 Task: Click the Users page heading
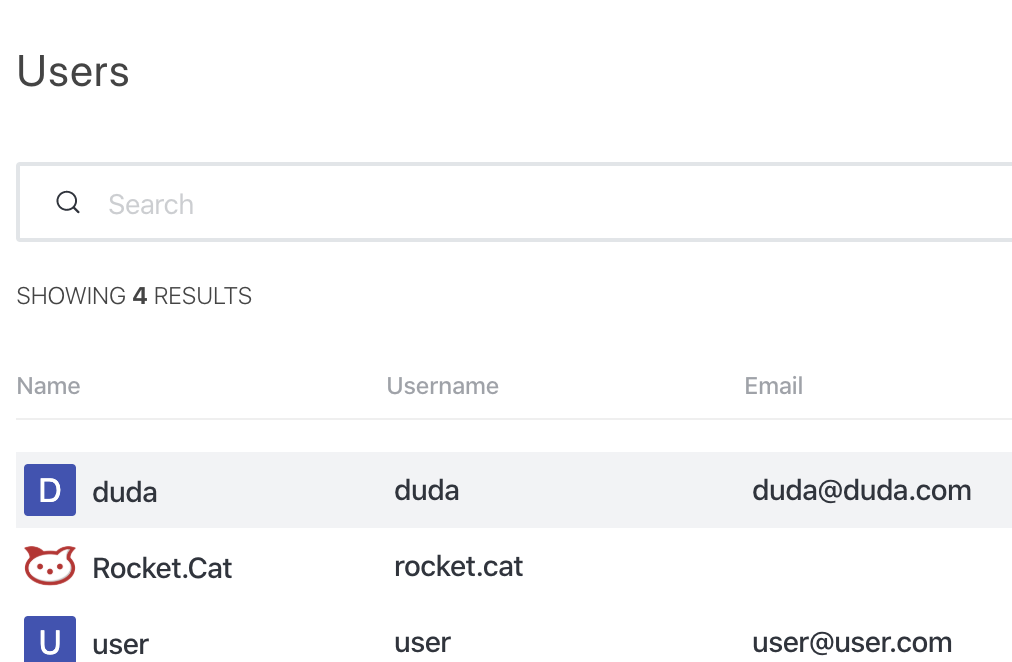click(x=73, y=71)
